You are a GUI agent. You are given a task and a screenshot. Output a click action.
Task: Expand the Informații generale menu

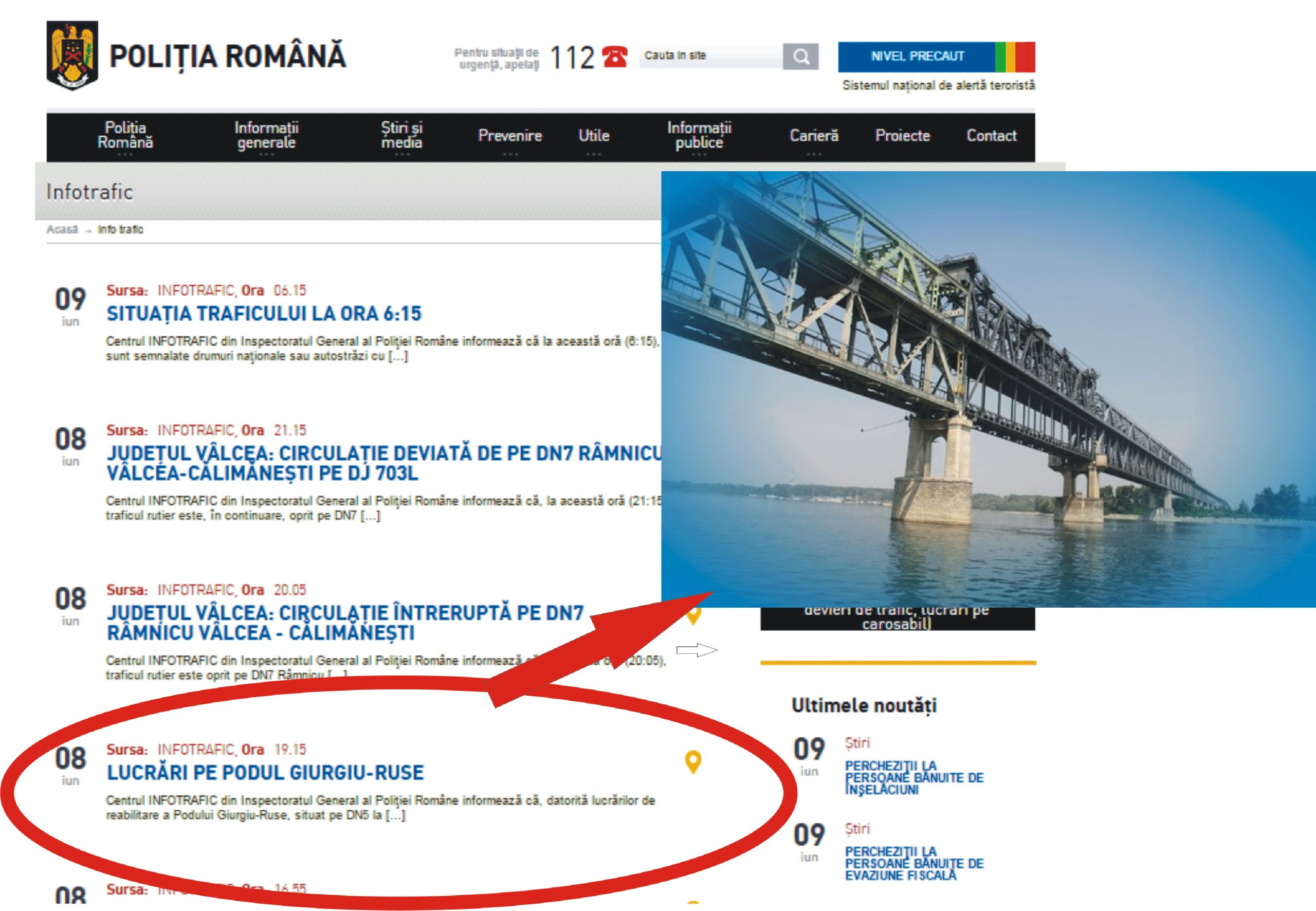266,135
